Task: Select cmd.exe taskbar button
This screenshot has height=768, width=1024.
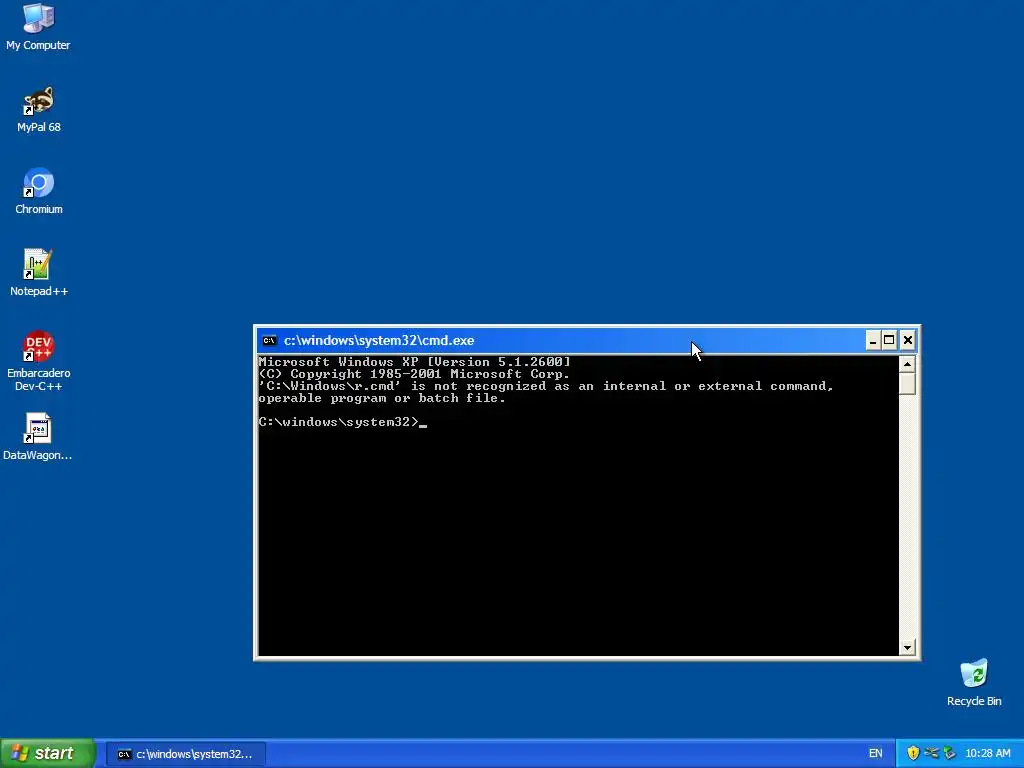Action: [186, 754]
